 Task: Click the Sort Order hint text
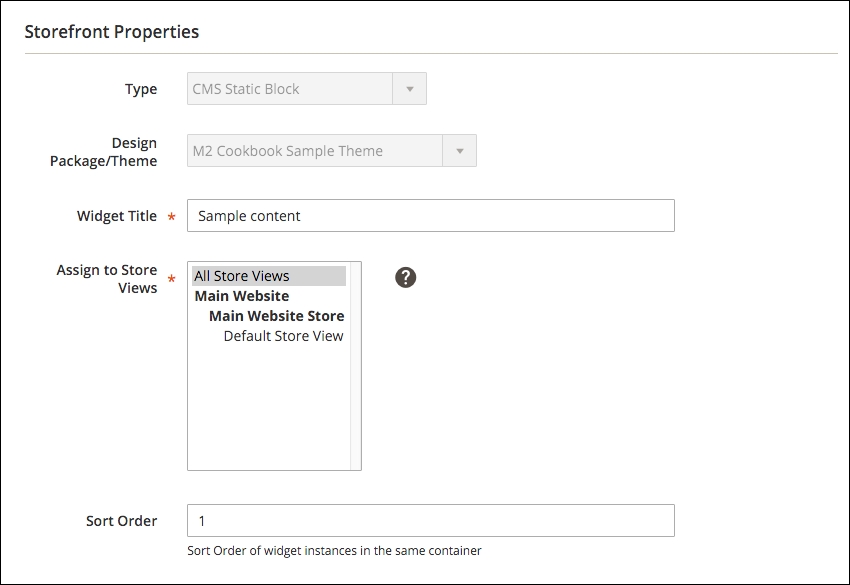pyautogui.click(x=334, y=551)
